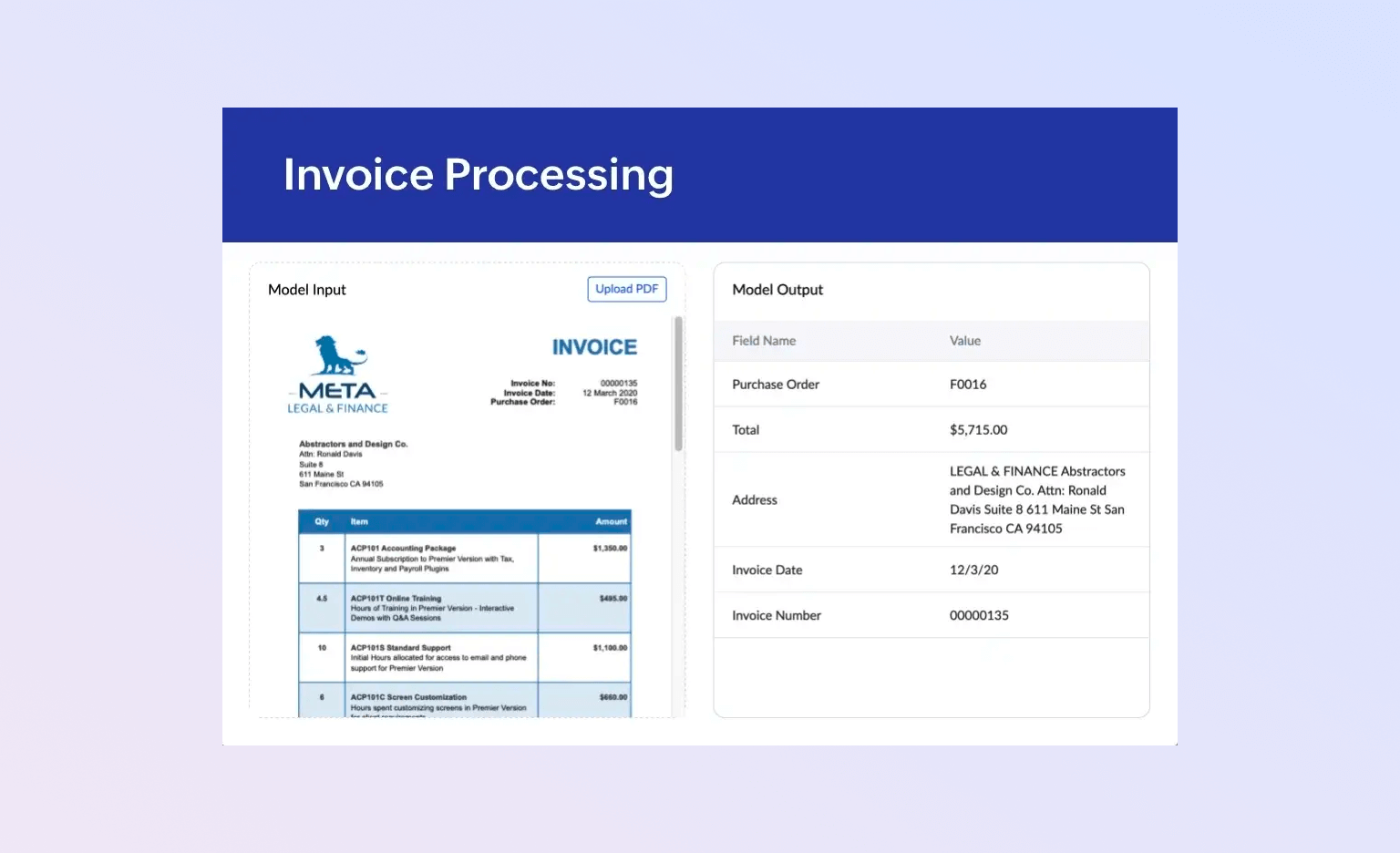Click the ACP101 Accounting Package line item
The height and width of the screenshot is (853, 1400).
[x=403, y=549]
